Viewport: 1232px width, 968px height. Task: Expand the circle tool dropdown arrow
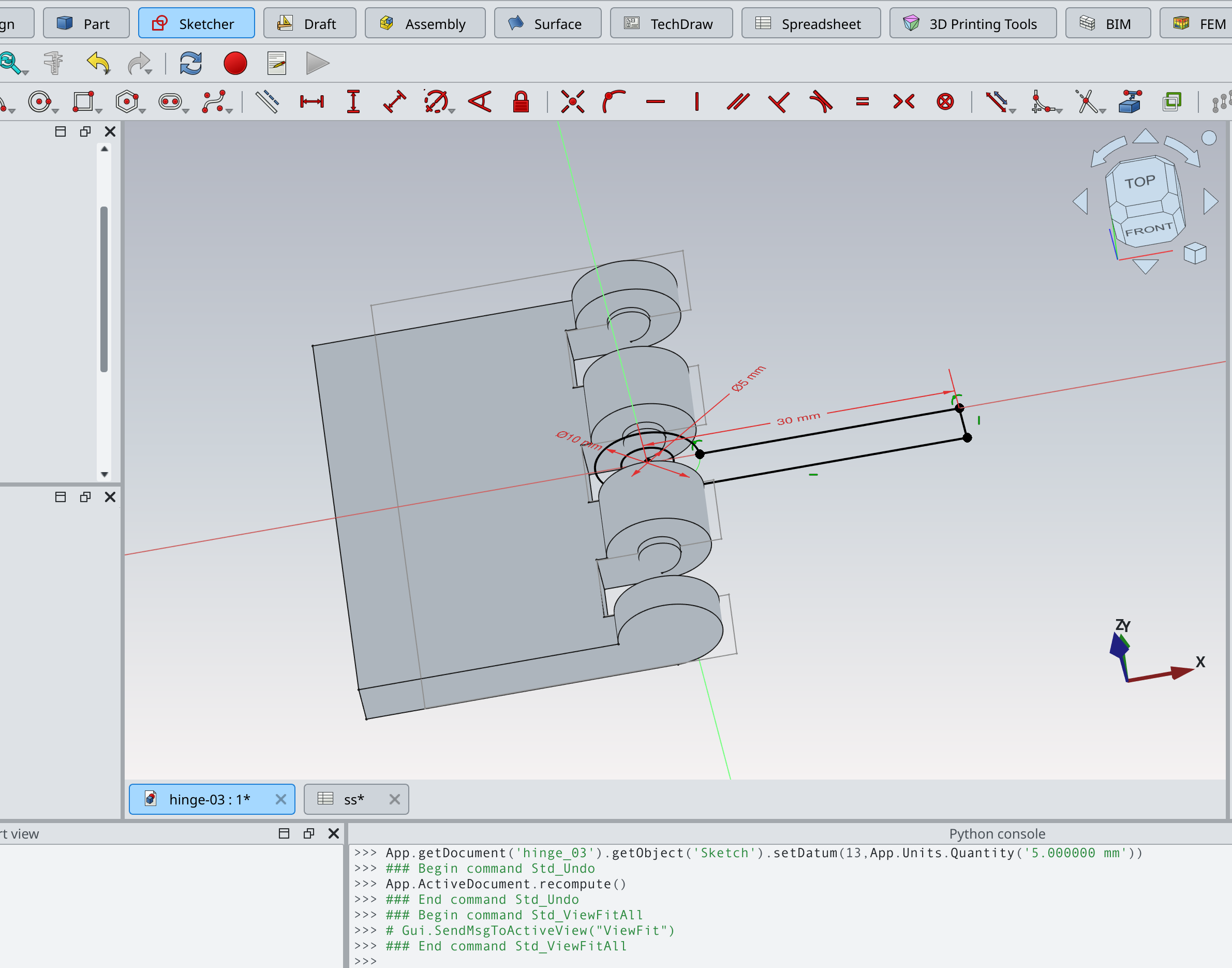pos(55,110)
